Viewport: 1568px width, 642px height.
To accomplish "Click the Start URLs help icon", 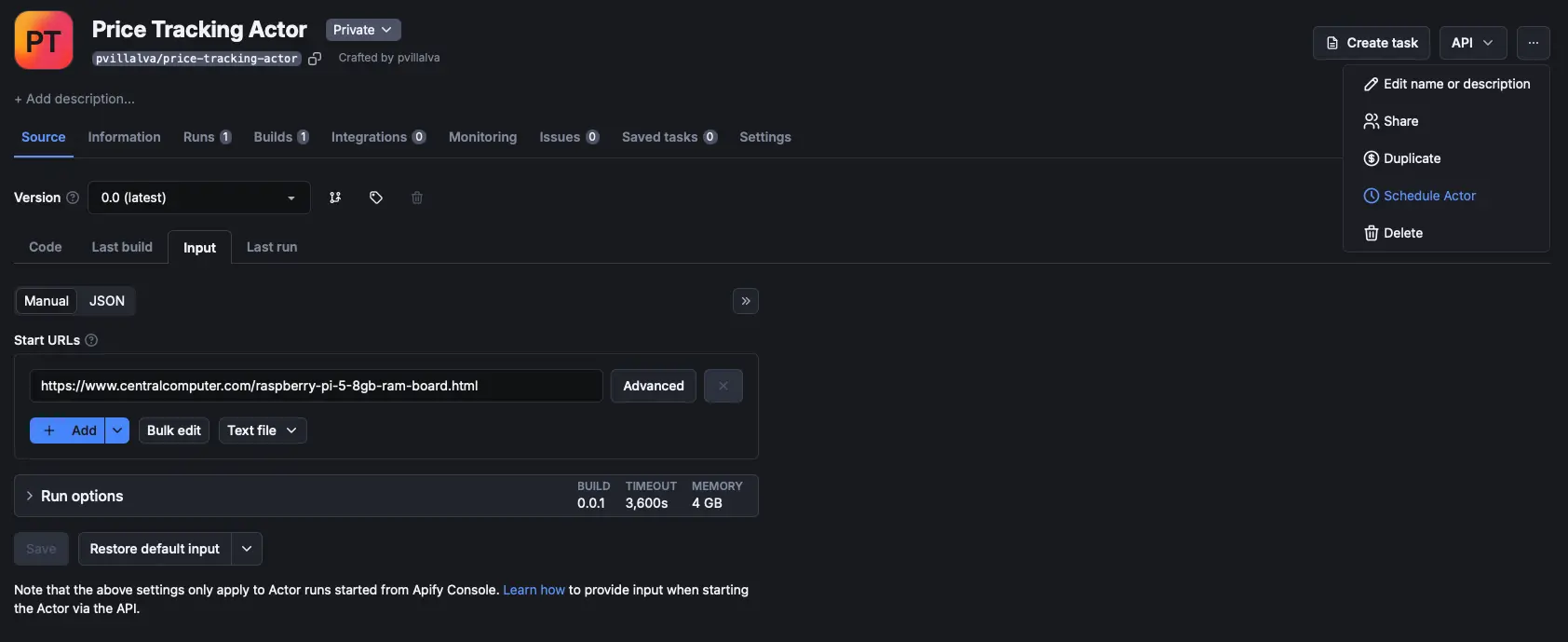I will (x=91, y=340).
